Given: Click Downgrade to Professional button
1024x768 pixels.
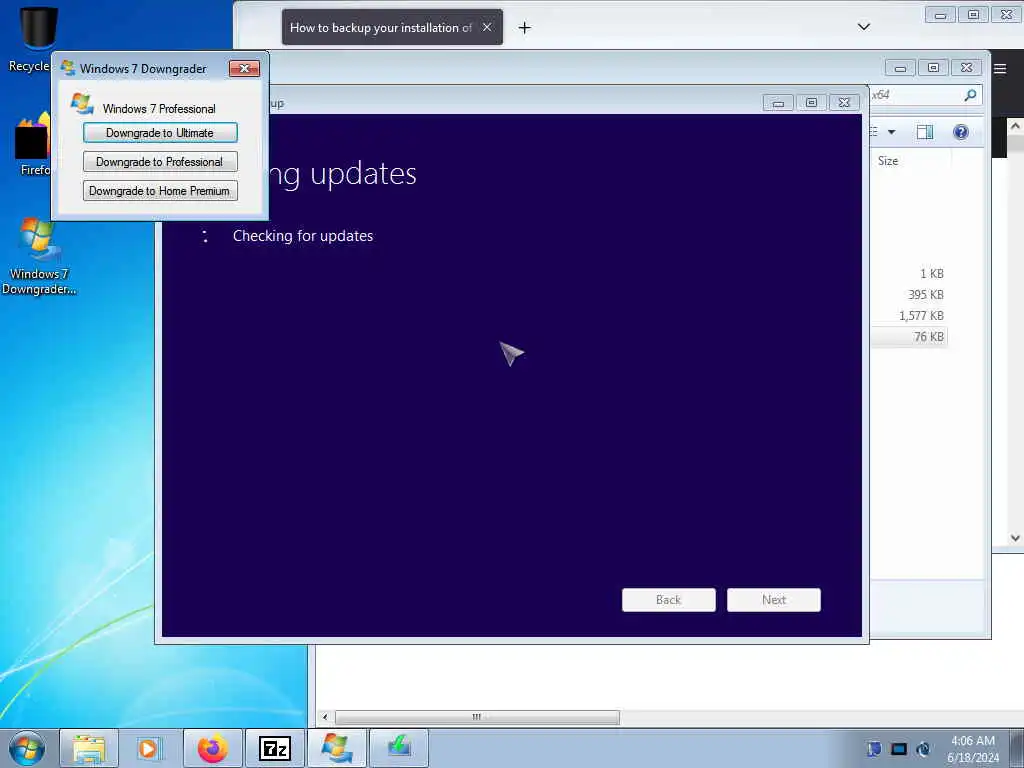Looking at the screenshot, I should [160, 161].
